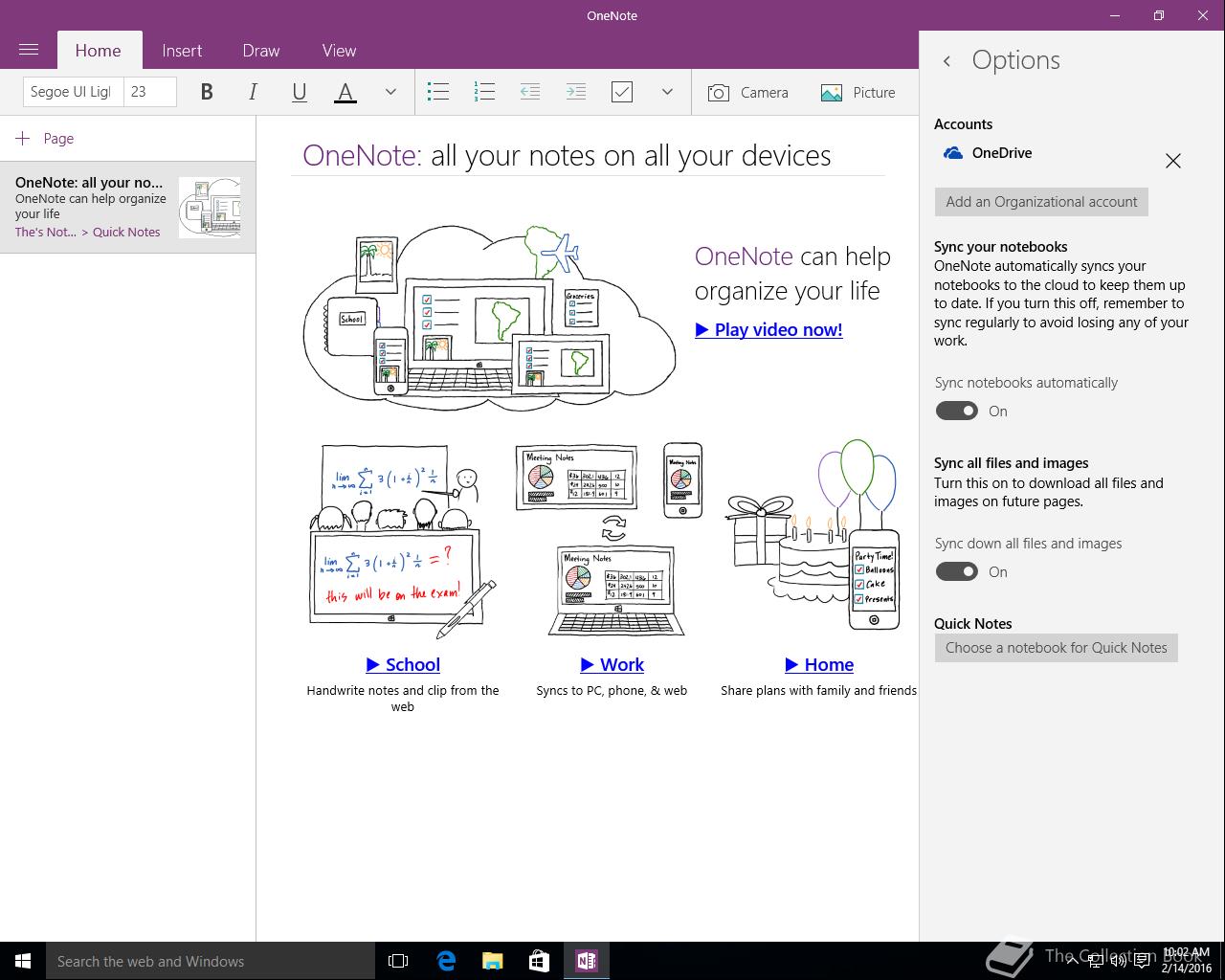Click the 'Share plans with family and friends' caption
Image resolution: width=1225 pixels, height=980 pixels.
click(x=819, y=690)
